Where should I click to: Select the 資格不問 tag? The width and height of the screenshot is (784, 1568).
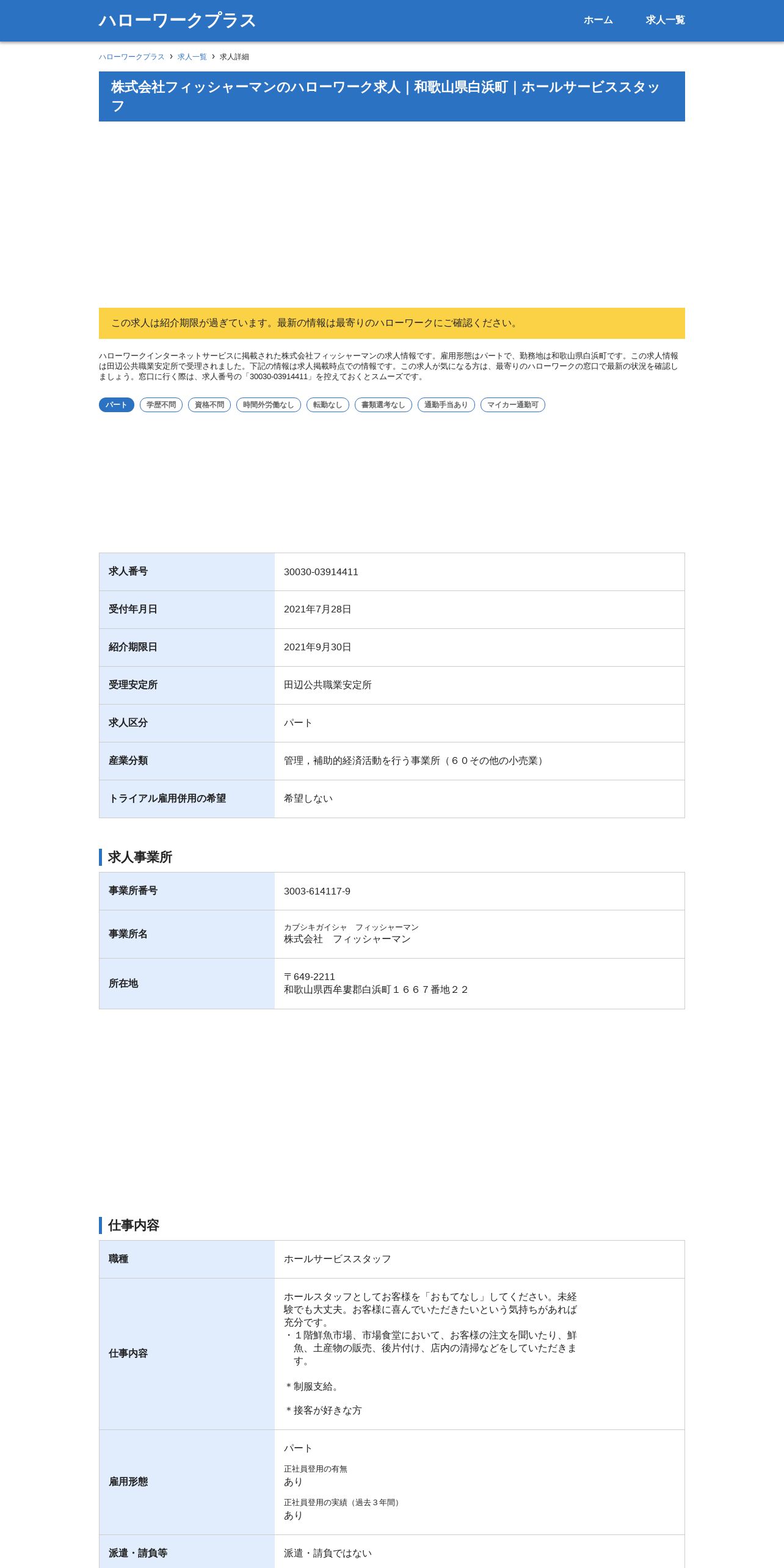(209, 405)
